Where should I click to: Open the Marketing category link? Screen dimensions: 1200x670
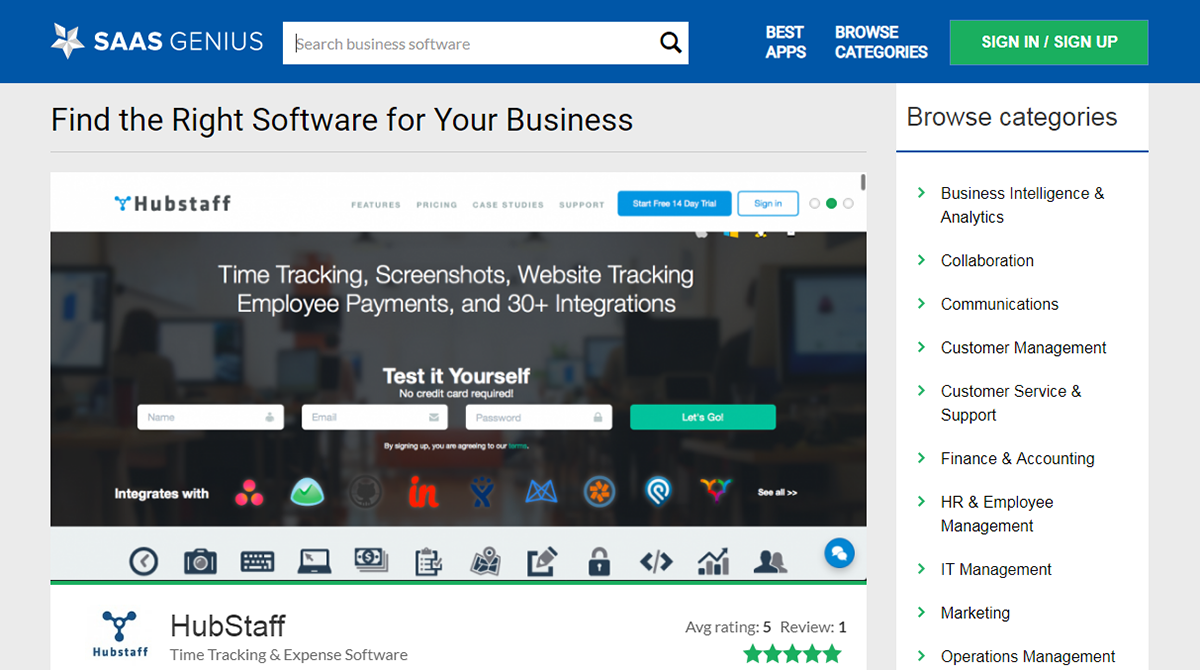tap(975, 613)
